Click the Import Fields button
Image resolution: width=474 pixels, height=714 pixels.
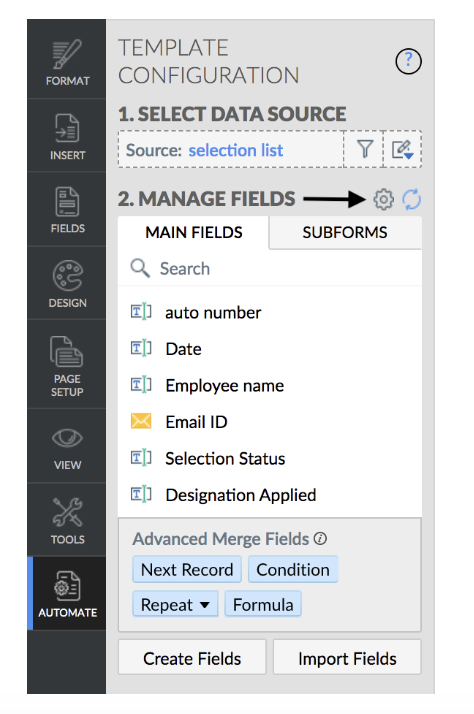(x=347, y=658)
